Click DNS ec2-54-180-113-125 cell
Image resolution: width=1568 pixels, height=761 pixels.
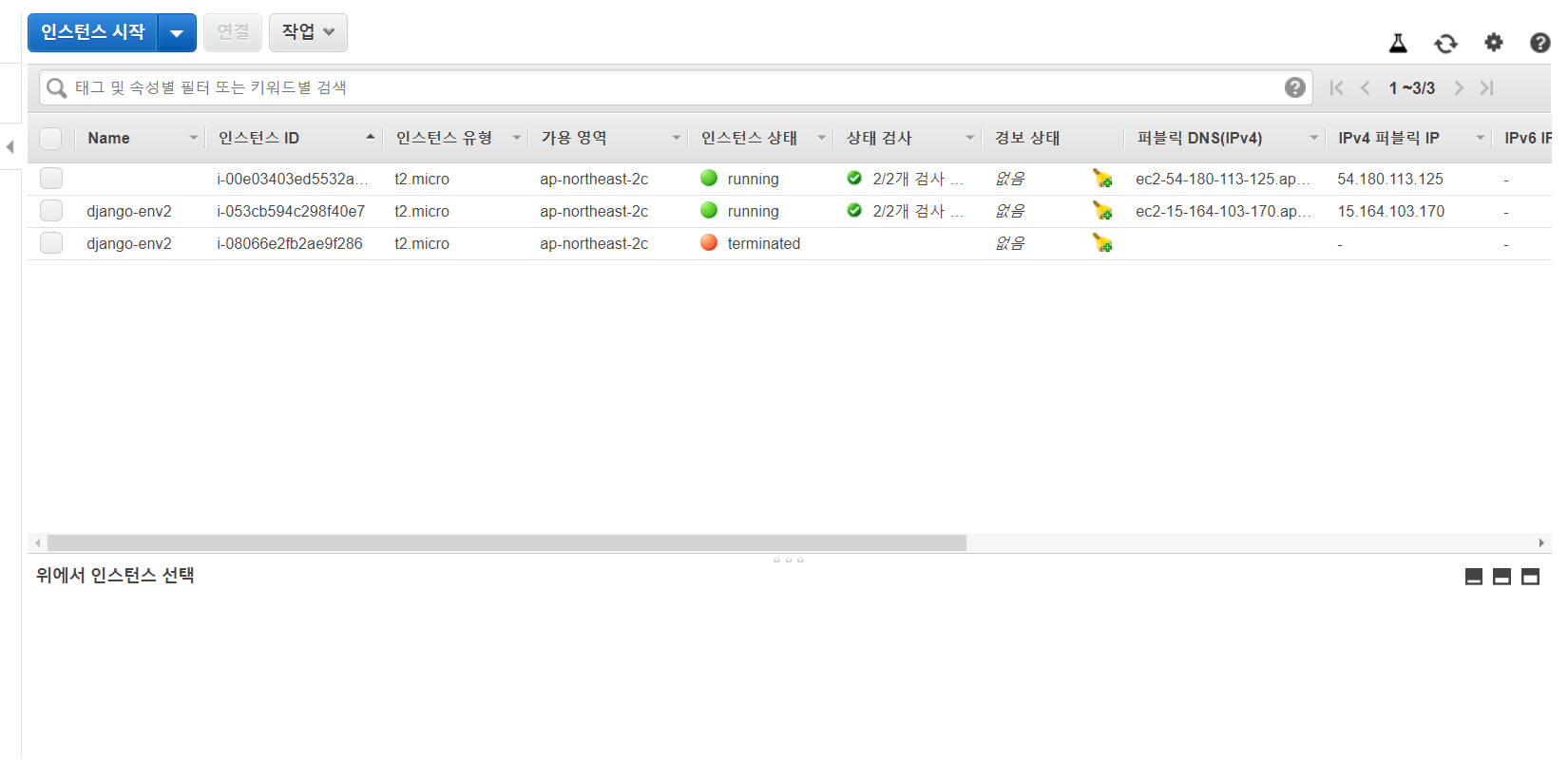tap(1223, 179)
